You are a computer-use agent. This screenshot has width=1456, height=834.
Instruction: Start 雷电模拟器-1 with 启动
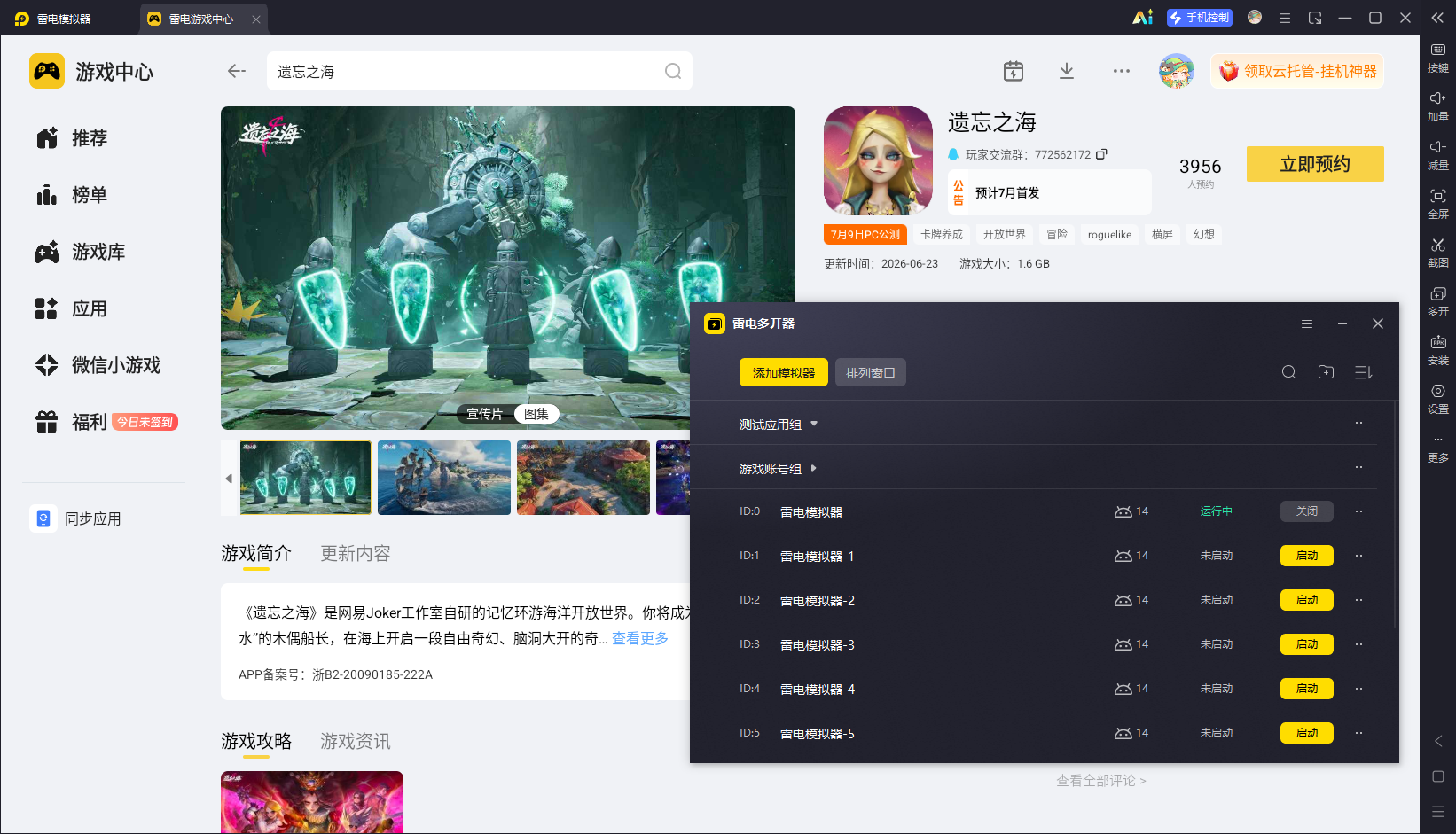pos(1307,556)
